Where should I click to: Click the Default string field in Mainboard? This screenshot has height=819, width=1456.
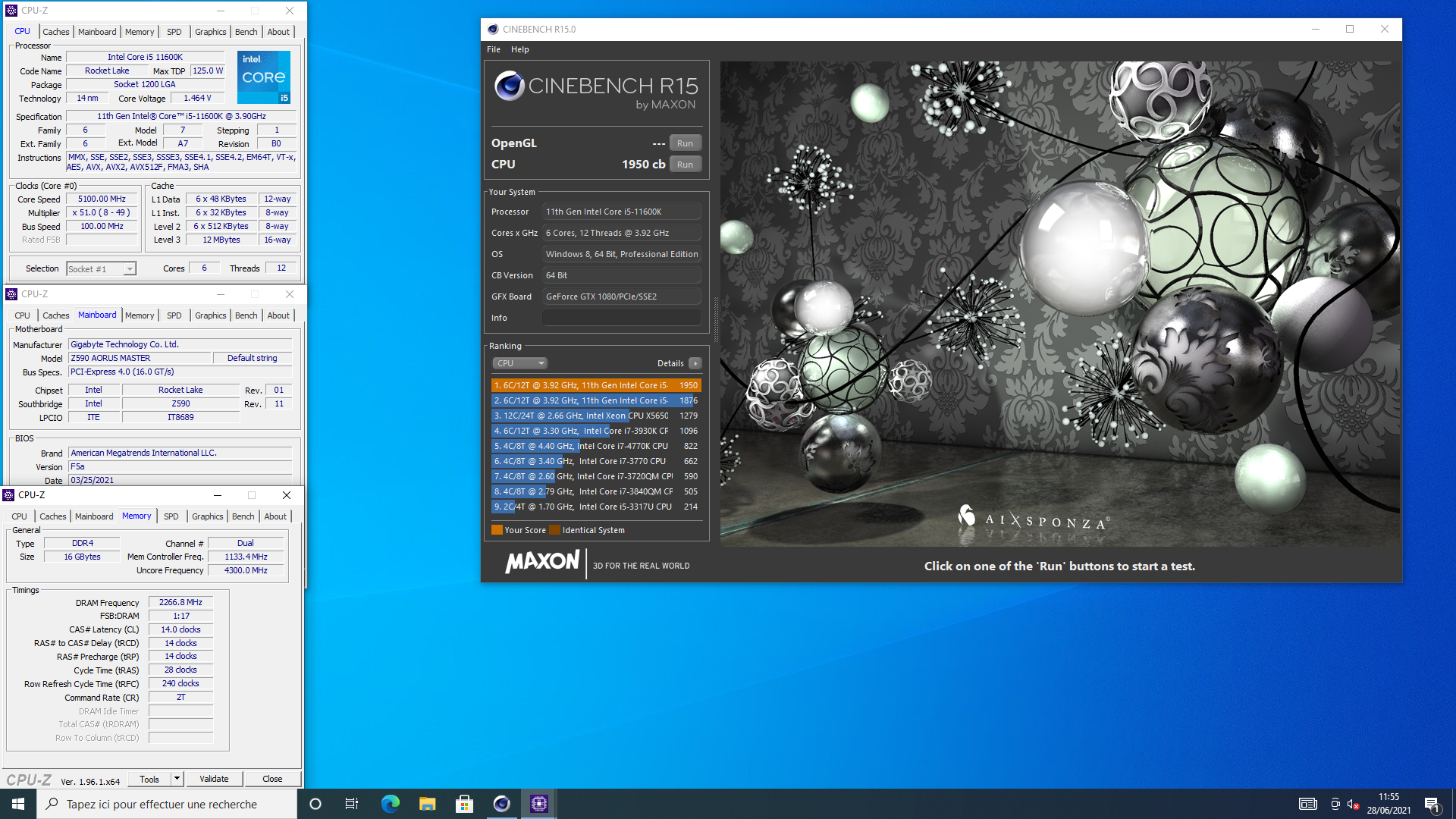click(x=252, y=358)
